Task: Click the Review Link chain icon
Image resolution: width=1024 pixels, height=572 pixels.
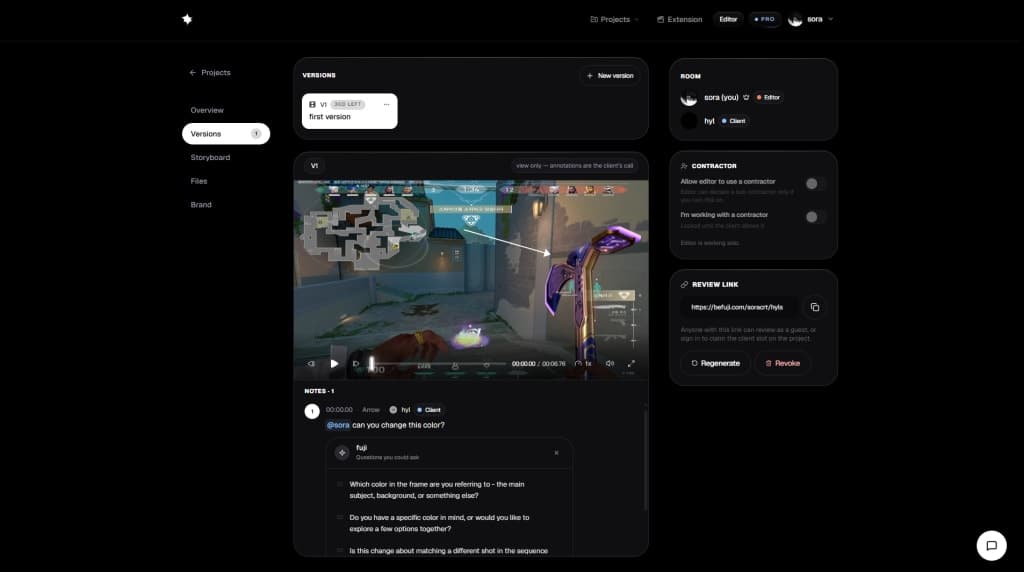Action: pos(684,285)
